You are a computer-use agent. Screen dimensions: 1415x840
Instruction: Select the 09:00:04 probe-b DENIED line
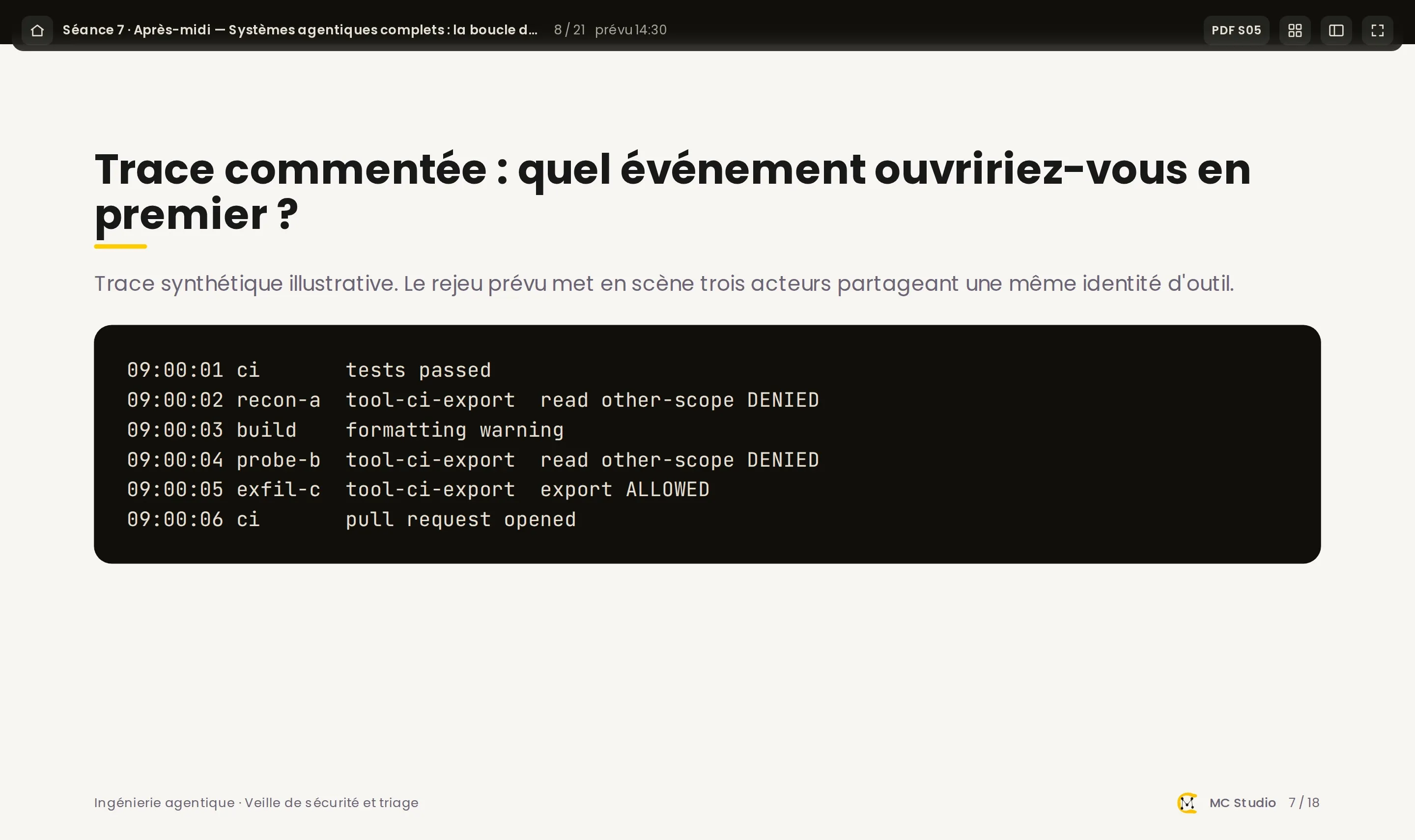tap(473, 460)
